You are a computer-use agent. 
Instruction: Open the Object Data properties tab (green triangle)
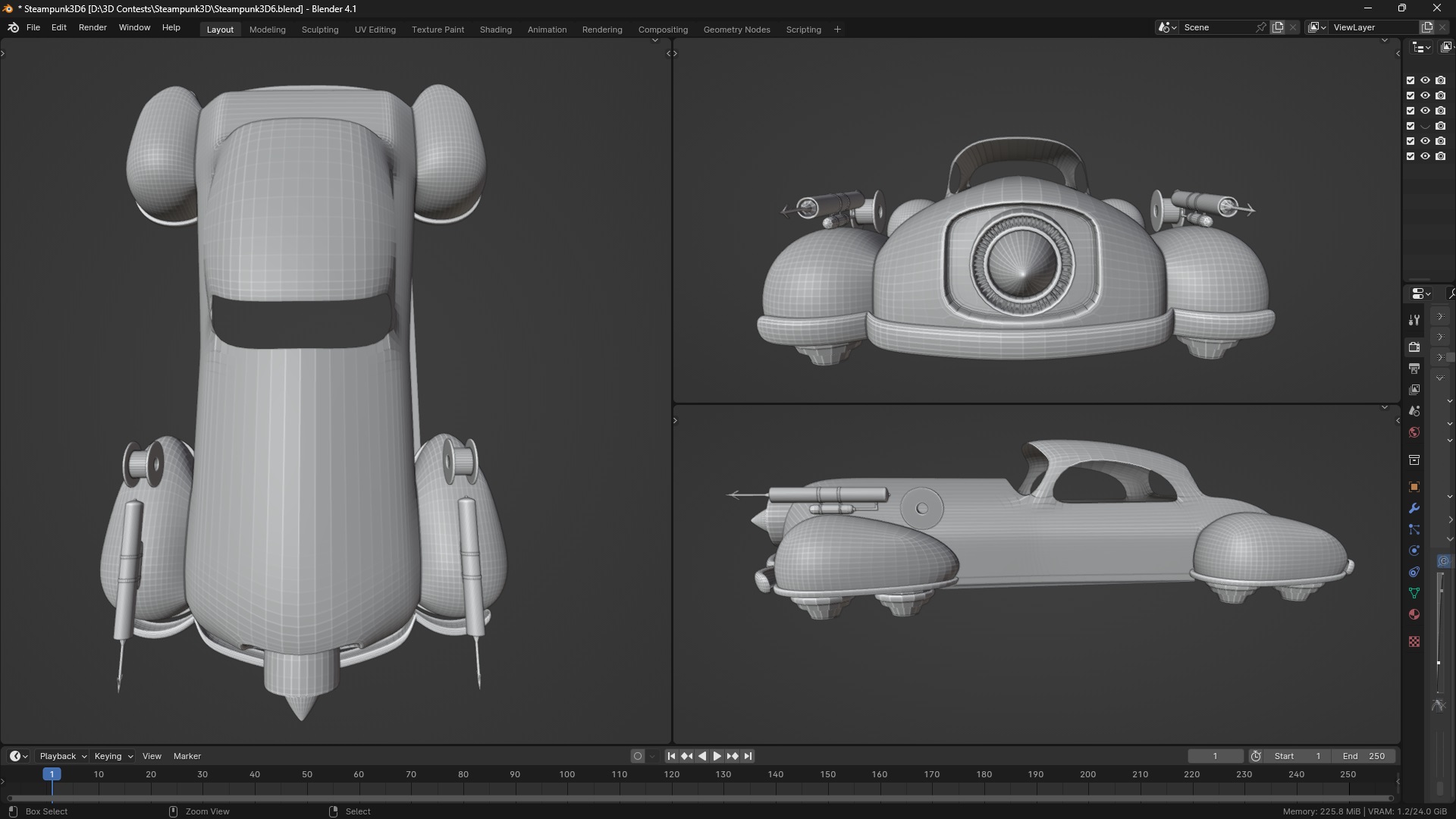click(x=1414, y=593)
